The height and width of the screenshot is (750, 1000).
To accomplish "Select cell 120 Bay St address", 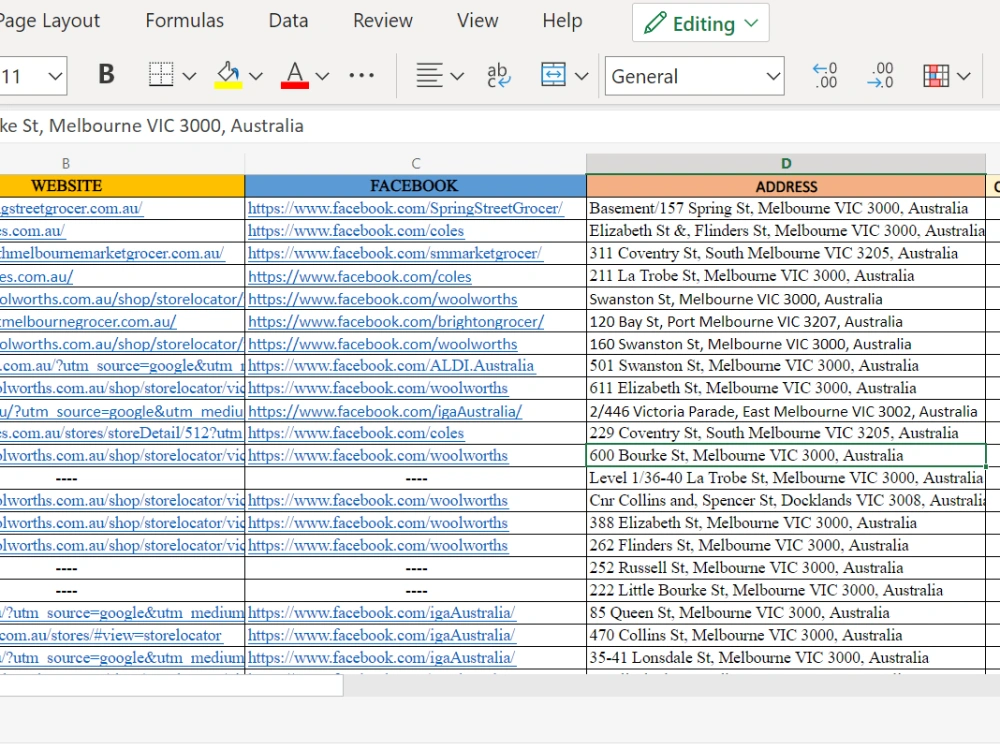I will click(786, 321).
